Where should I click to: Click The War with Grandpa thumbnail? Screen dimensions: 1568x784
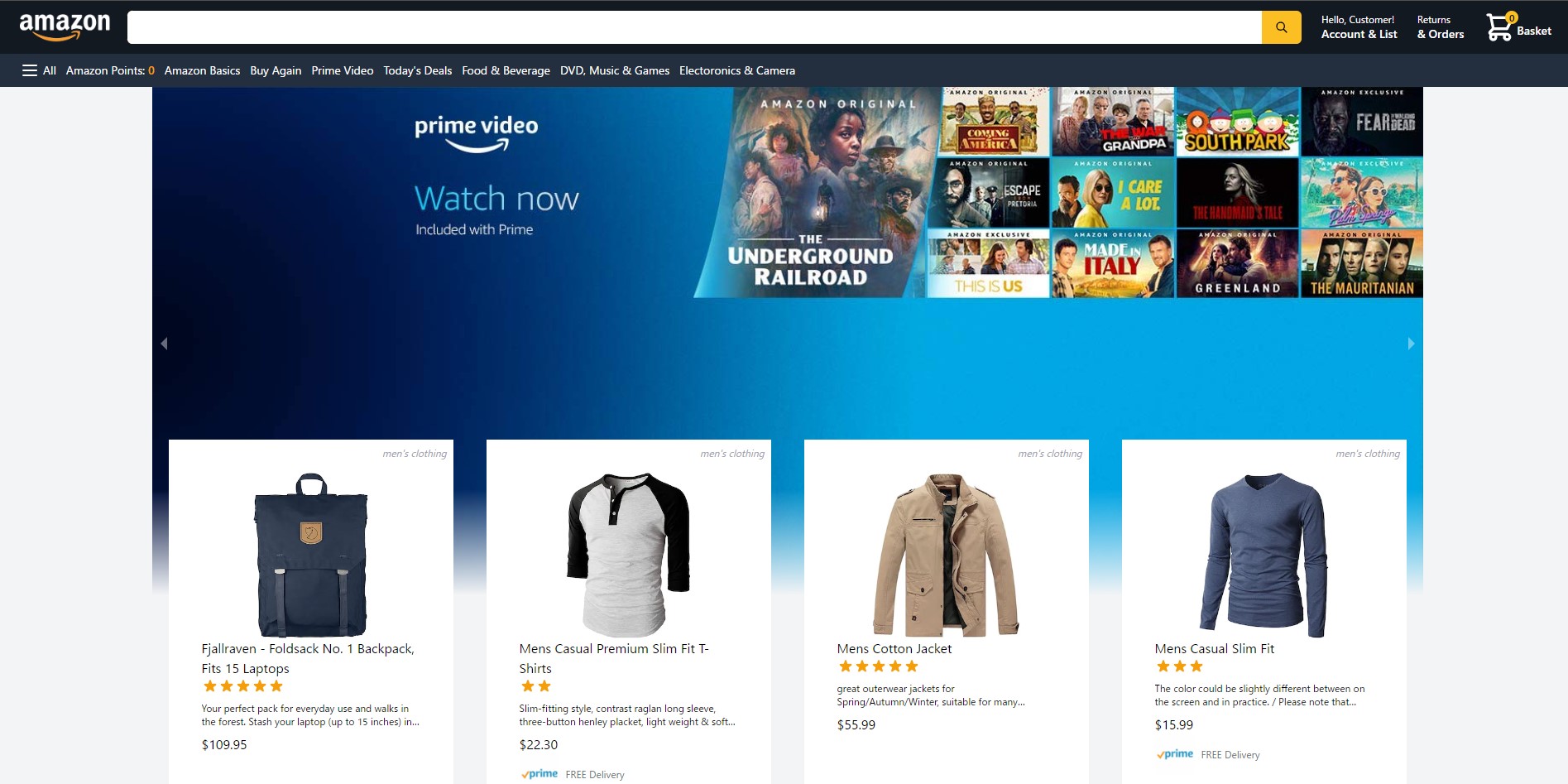[x=1113, y=121]
